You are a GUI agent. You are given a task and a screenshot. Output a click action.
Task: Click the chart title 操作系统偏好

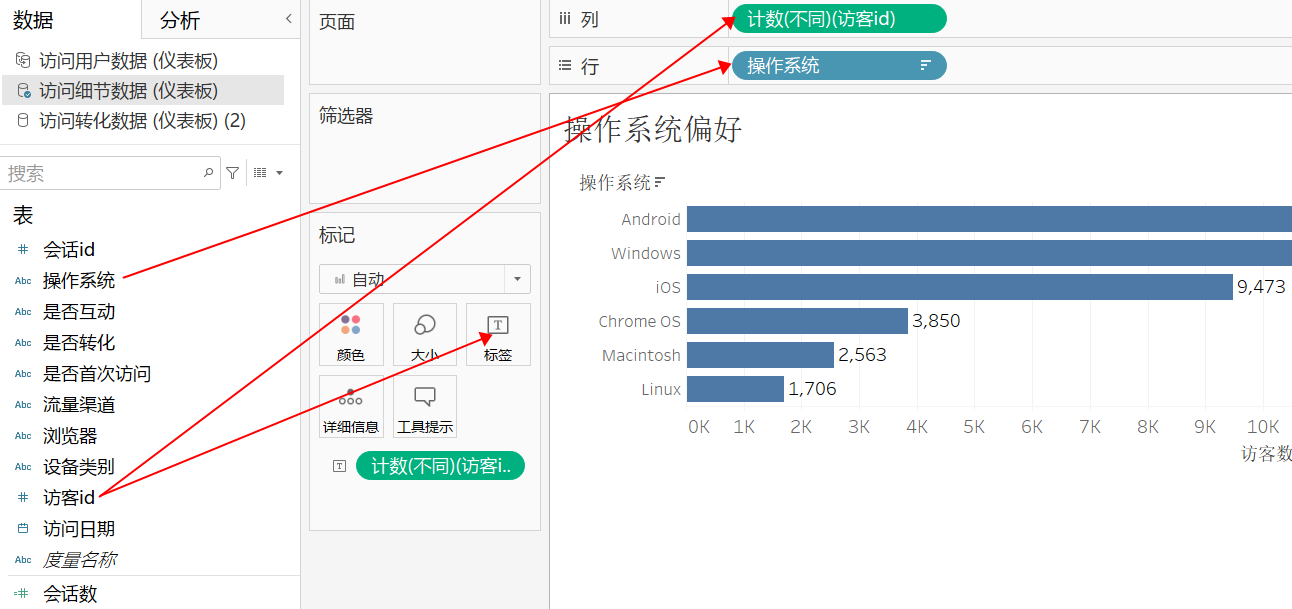653,129
